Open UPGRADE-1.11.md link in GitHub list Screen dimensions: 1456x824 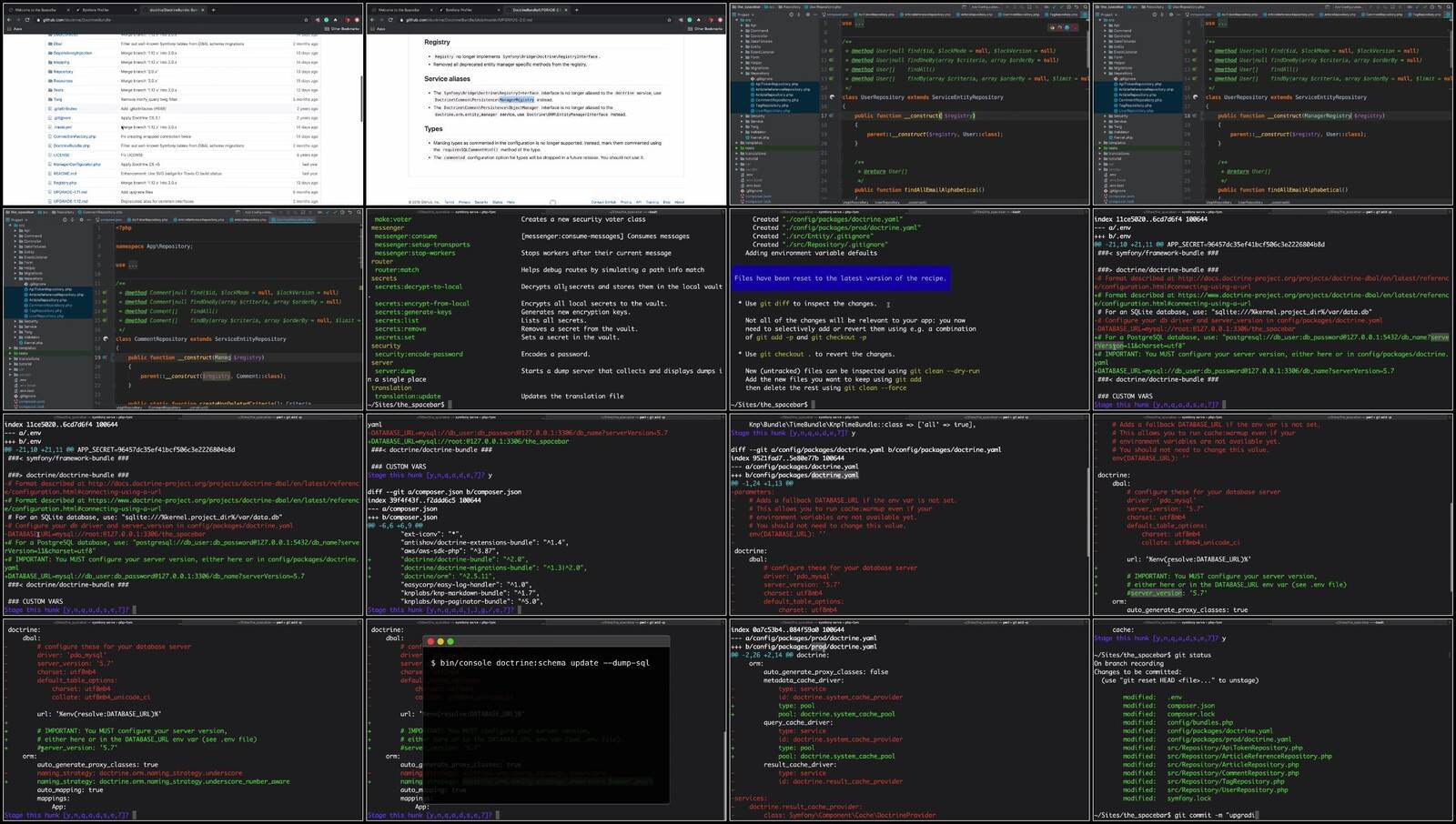click(x=70, y=192)
